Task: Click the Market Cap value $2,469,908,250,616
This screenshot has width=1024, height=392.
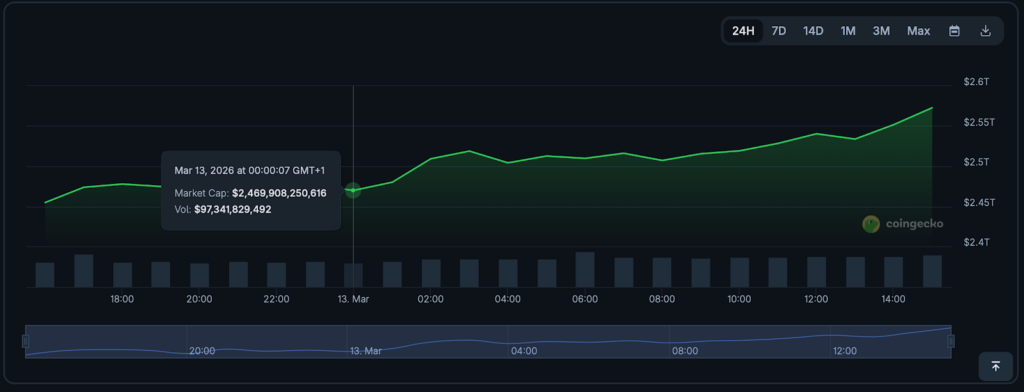Action: [279, 193]
